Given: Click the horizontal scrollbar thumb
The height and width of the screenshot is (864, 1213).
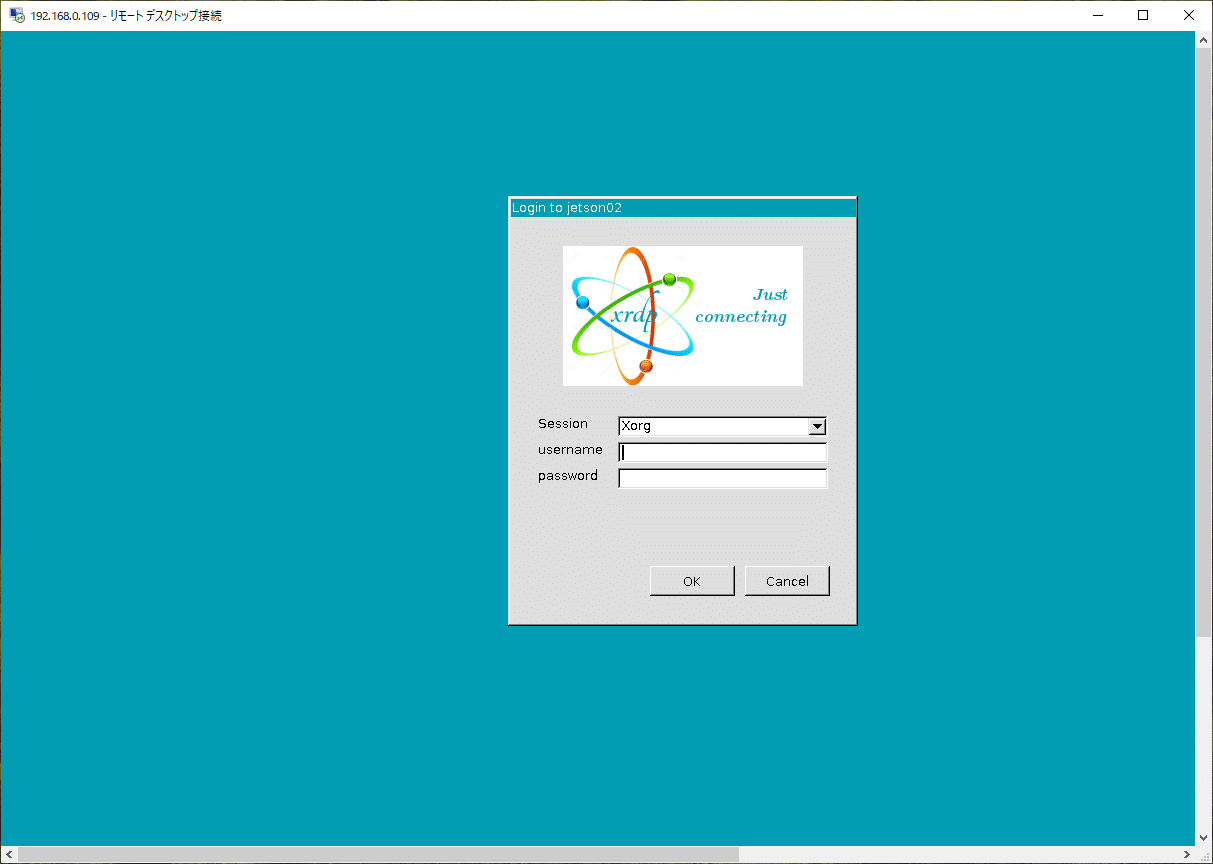Looking at the screenshot, I should coord(378,855).
